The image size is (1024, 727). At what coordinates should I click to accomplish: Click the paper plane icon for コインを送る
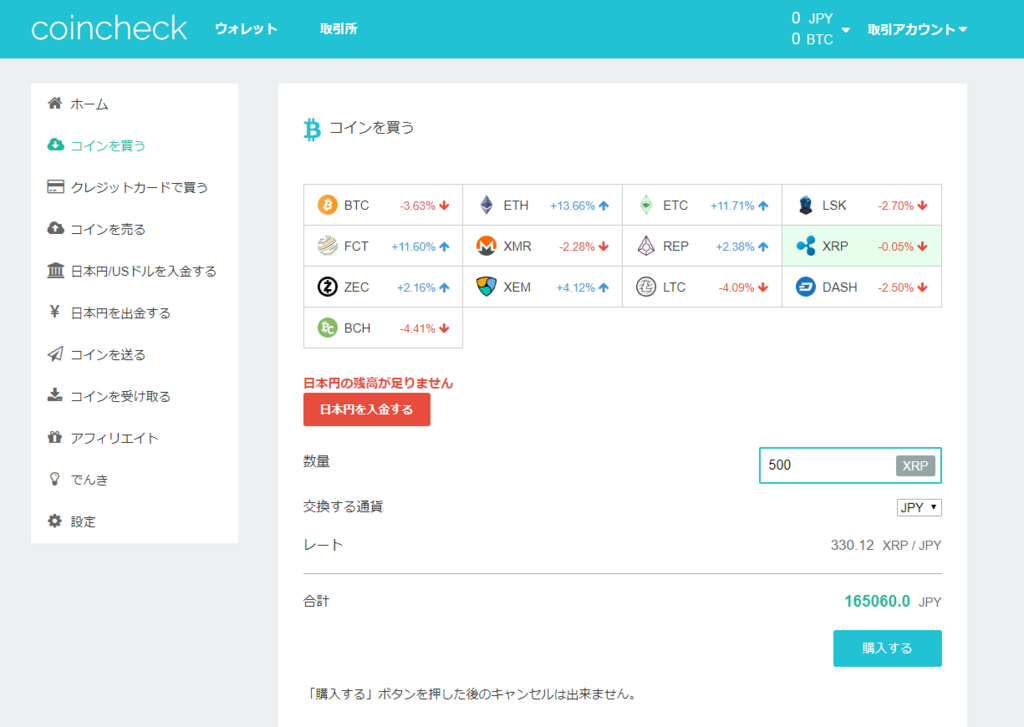click(x=56, y=353)
